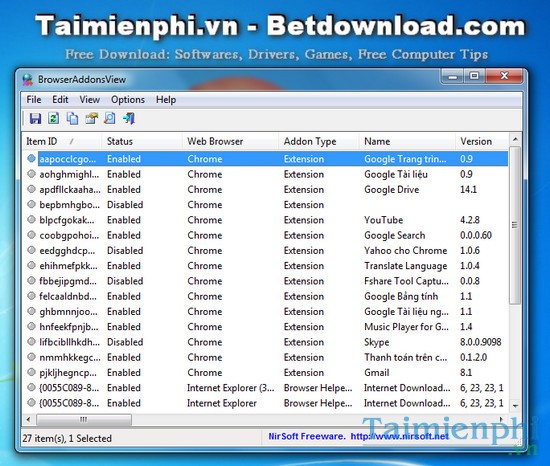The width and height of the screenshot is (550, 466).
Task: Click the status circle icon beside Skype row
Action: (x=32, y=342)
